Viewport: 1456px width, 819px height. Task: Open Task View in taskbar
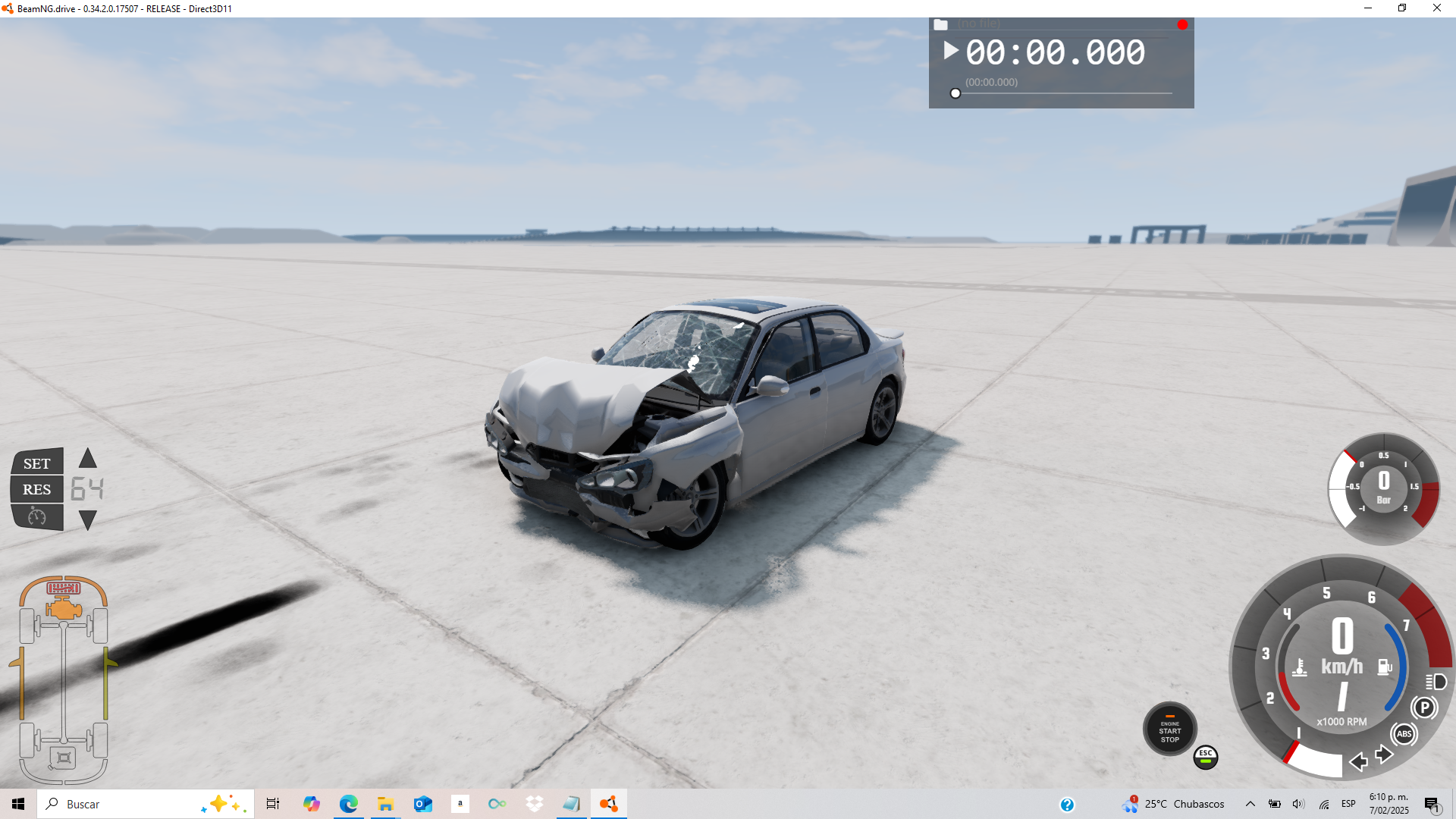[273, 804]
